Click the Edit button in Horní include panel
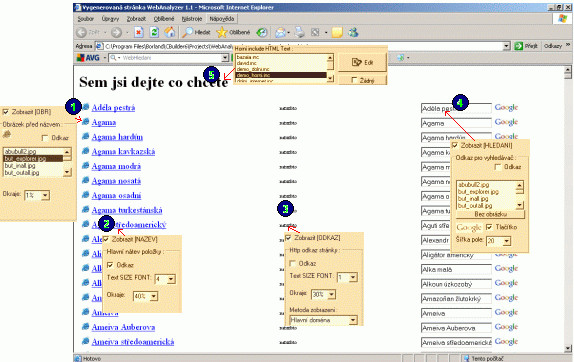574x362 pixels. click(362, 62)
